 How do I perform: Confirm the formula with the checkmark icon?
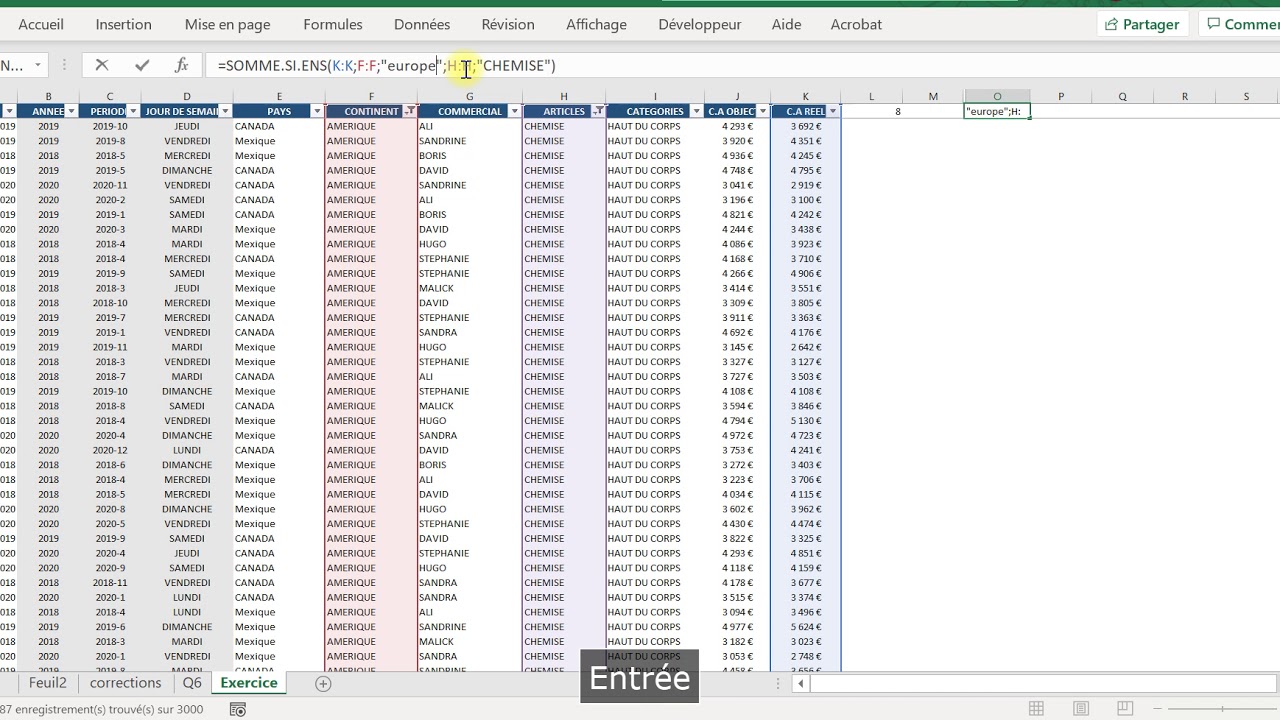point(142,65)
